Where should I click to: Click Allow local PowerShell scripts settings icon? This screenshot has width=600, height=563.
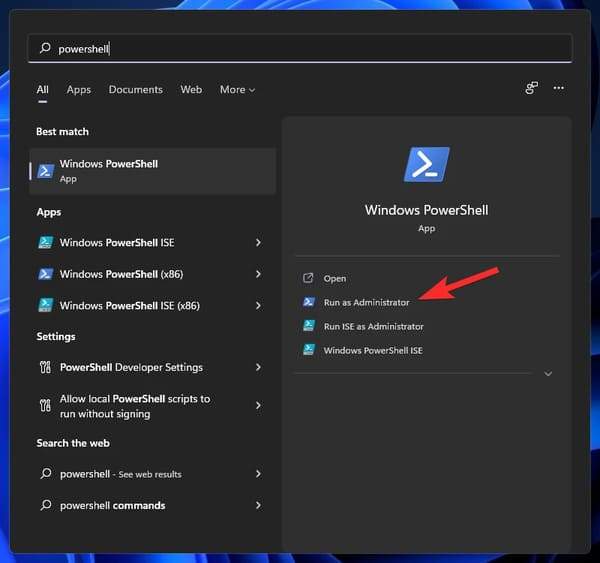[45, 406]
